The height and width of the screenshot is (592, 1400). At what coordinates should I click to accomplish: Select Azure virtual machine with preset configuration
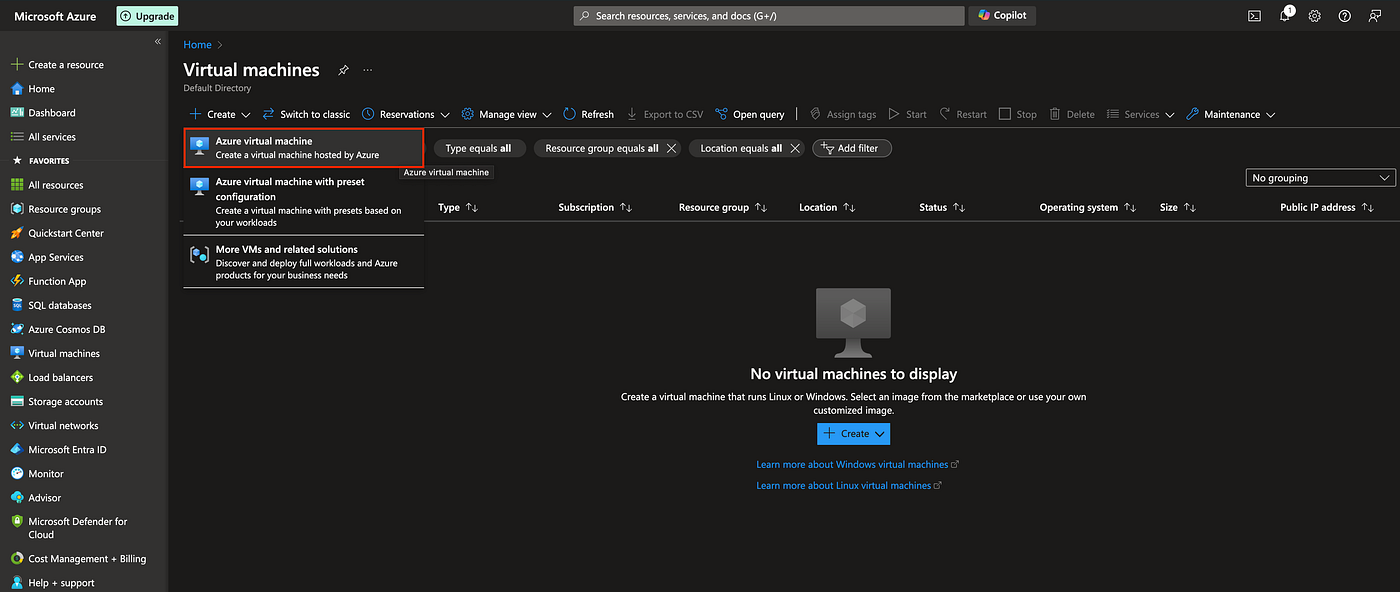[303, 202]
